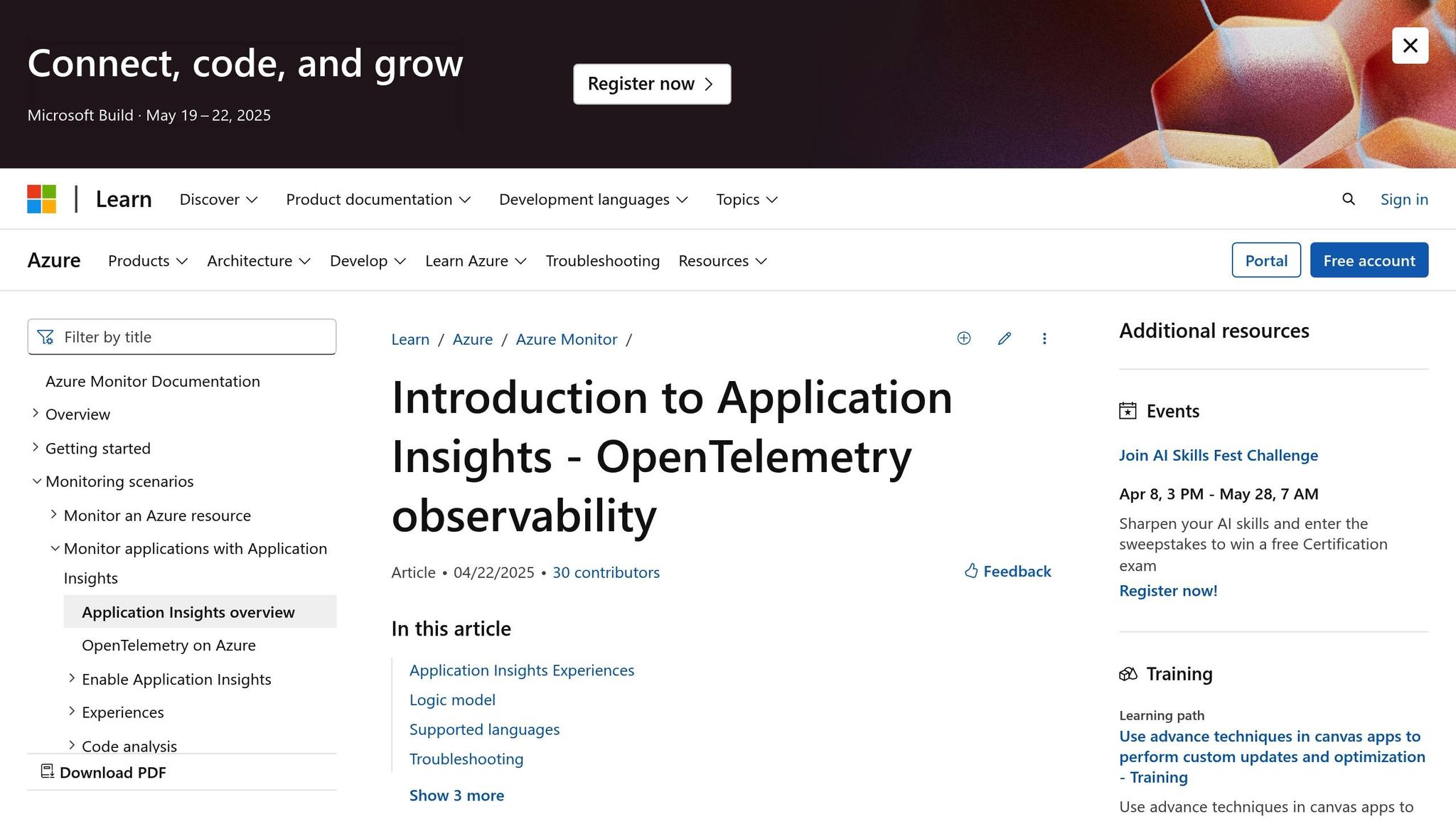Open the Architecture dropdown
1456x819 pixels.
point(259,261)
